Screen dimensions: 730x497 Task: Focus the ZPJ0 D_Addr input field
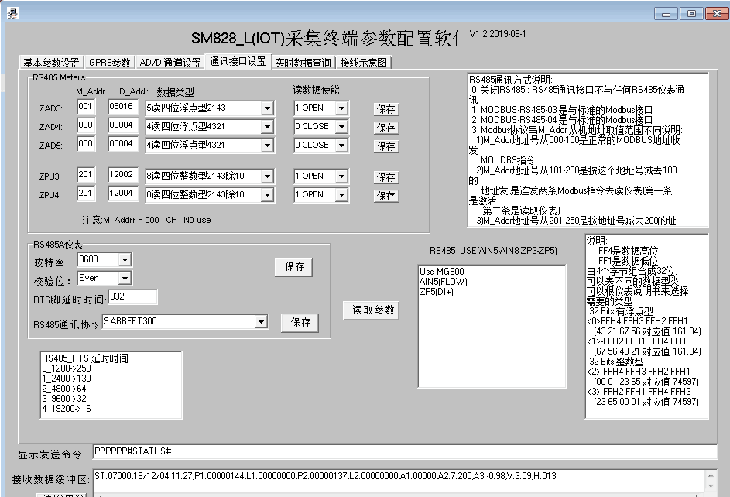tap(124, 175)
